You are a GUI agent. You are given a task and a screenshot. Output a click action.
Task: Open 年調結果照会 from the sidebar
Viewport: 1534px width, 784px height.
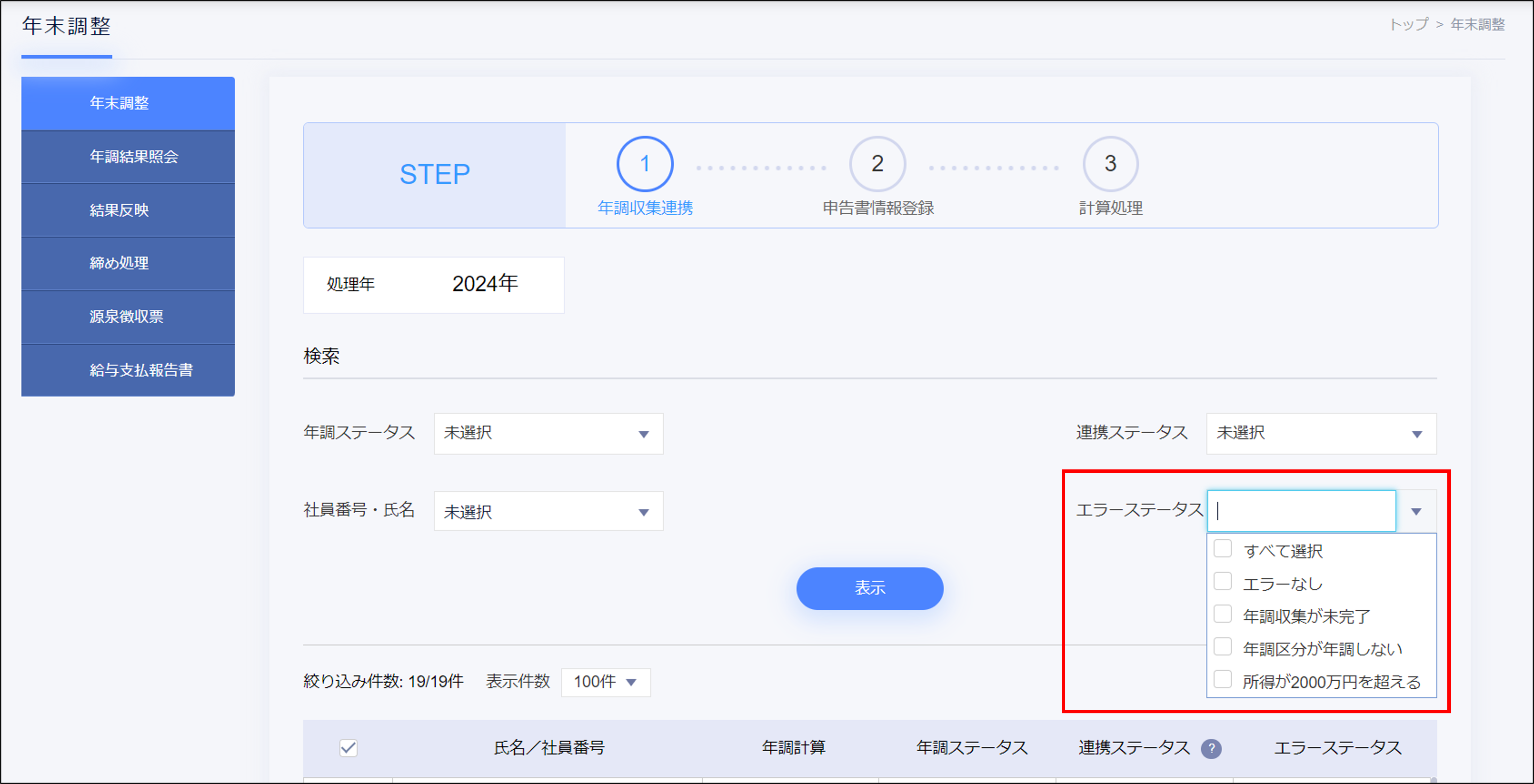(x=127, y=157)
